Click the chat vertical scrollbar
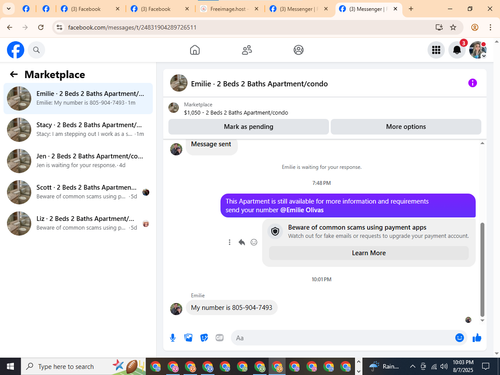The width and height of the screenshot is (500, 375). (482, 269)
